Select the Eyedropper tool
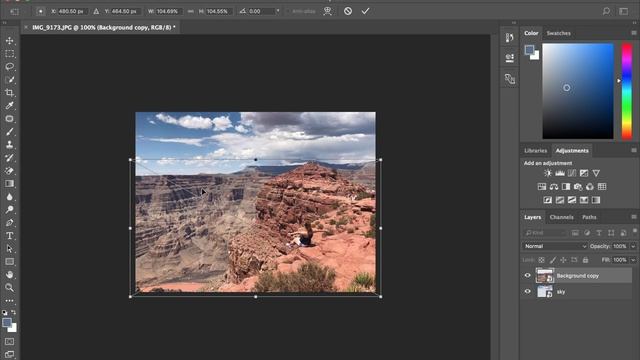 pos(9,106)
